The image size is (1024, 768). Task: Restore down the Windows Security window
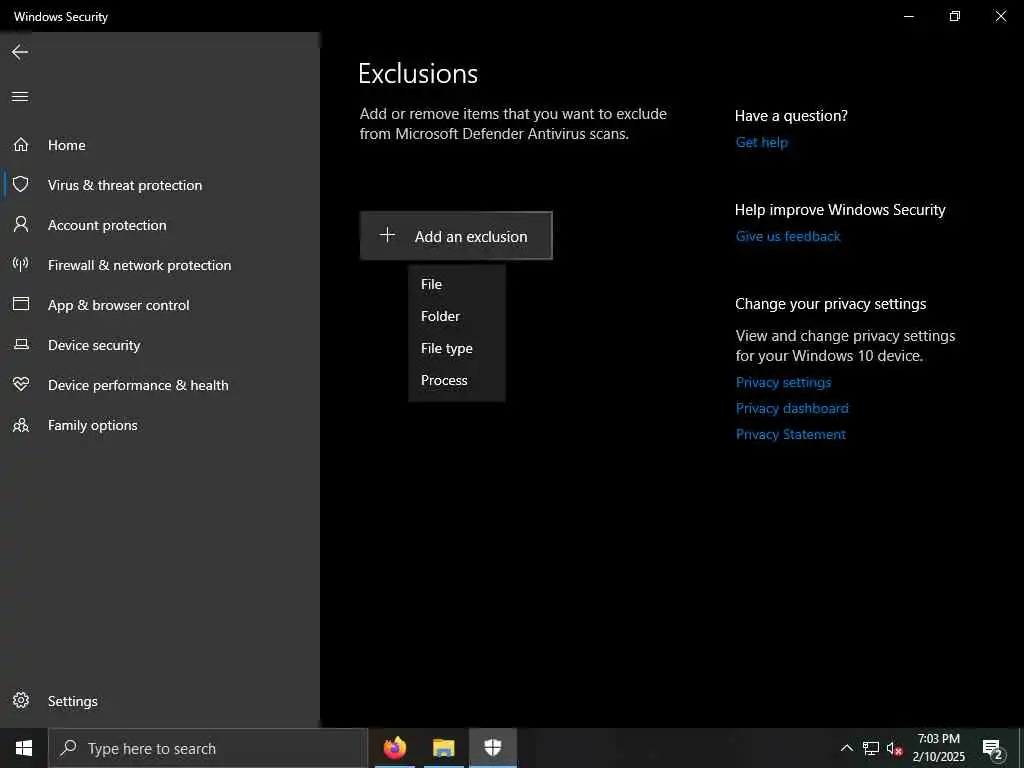point(955,16)
